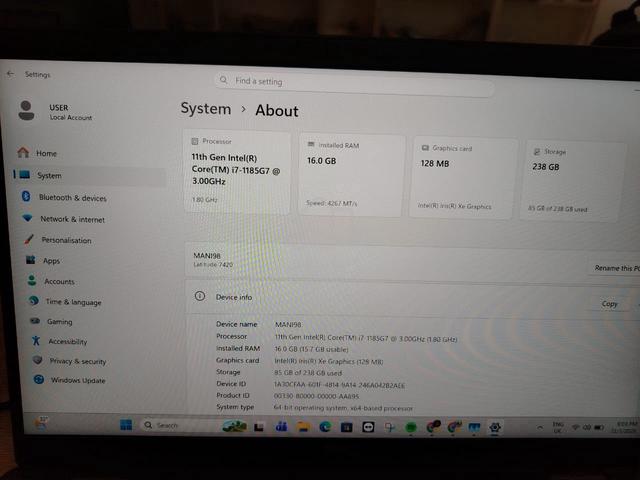Click the Wi-Fi icon in system tray
Image resolution: width=640 pixels, height=480 pixels.
click(576, 427)
